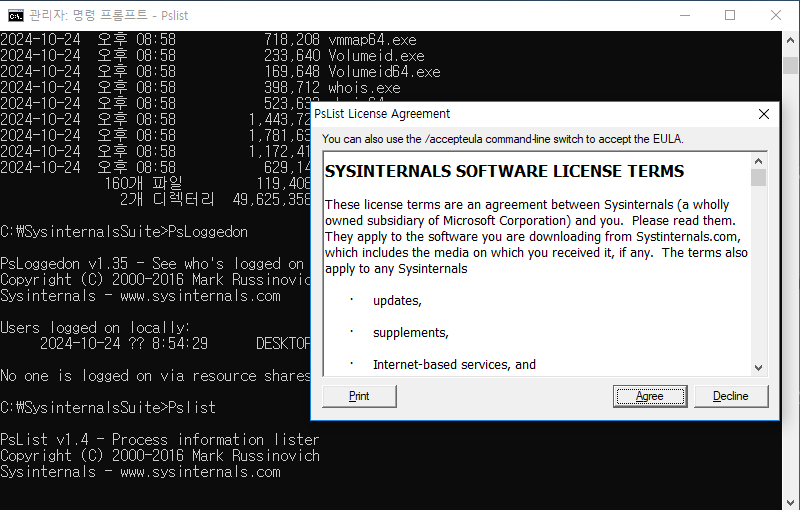Click the C:\SysinternalsSuite>PsLoggedon command line
The image size is (800, 510).
[124, 232]
